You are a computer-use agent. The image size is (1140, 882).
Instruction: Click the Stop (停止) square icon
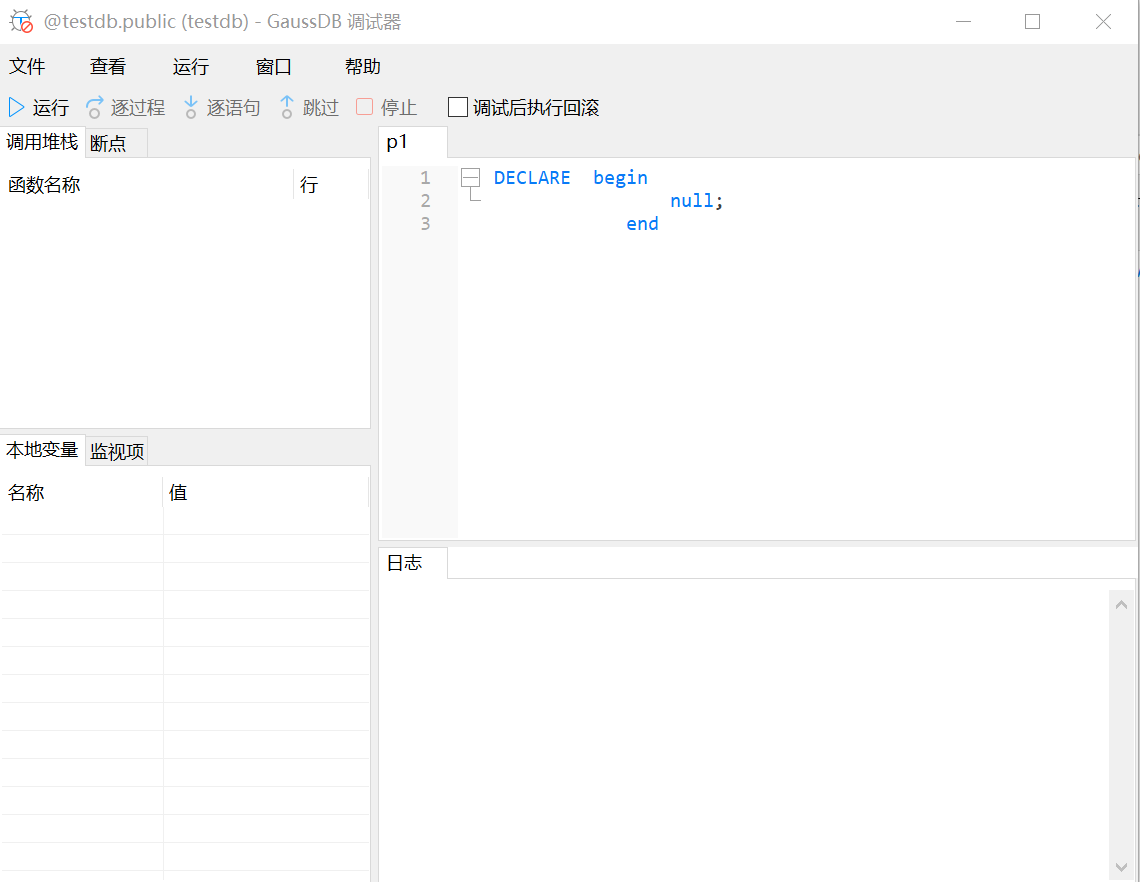[365, 107]
